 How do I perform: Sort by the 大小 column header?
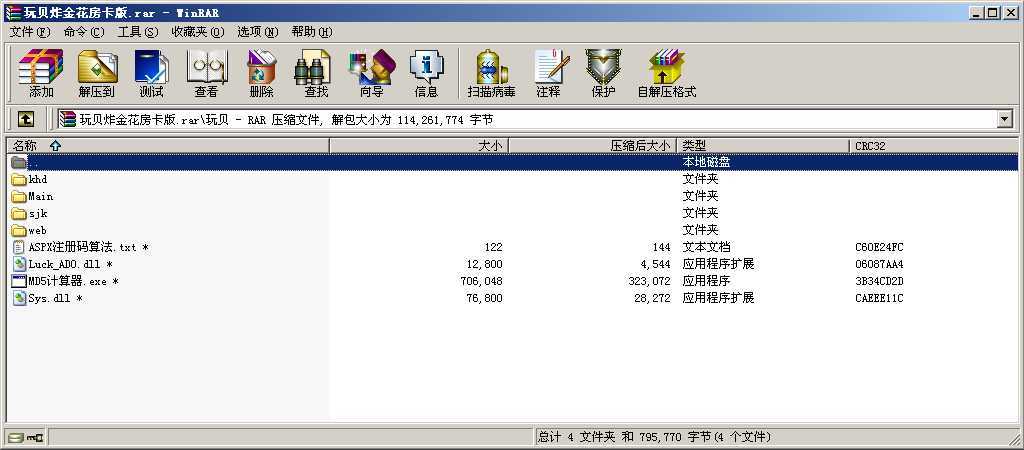click(x=419, y=146)
